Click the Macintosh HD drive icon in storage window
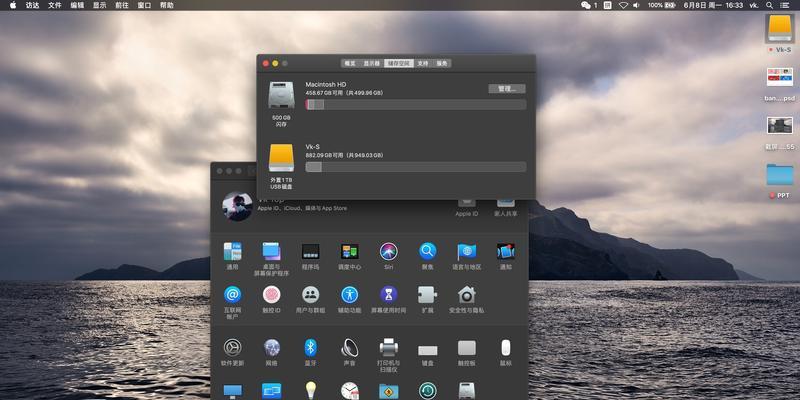 [282, 95]
